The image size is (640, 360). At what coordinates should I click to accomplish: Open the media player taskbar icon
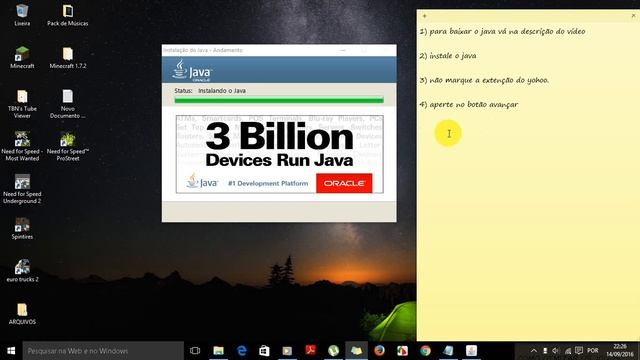coord(287,351)
